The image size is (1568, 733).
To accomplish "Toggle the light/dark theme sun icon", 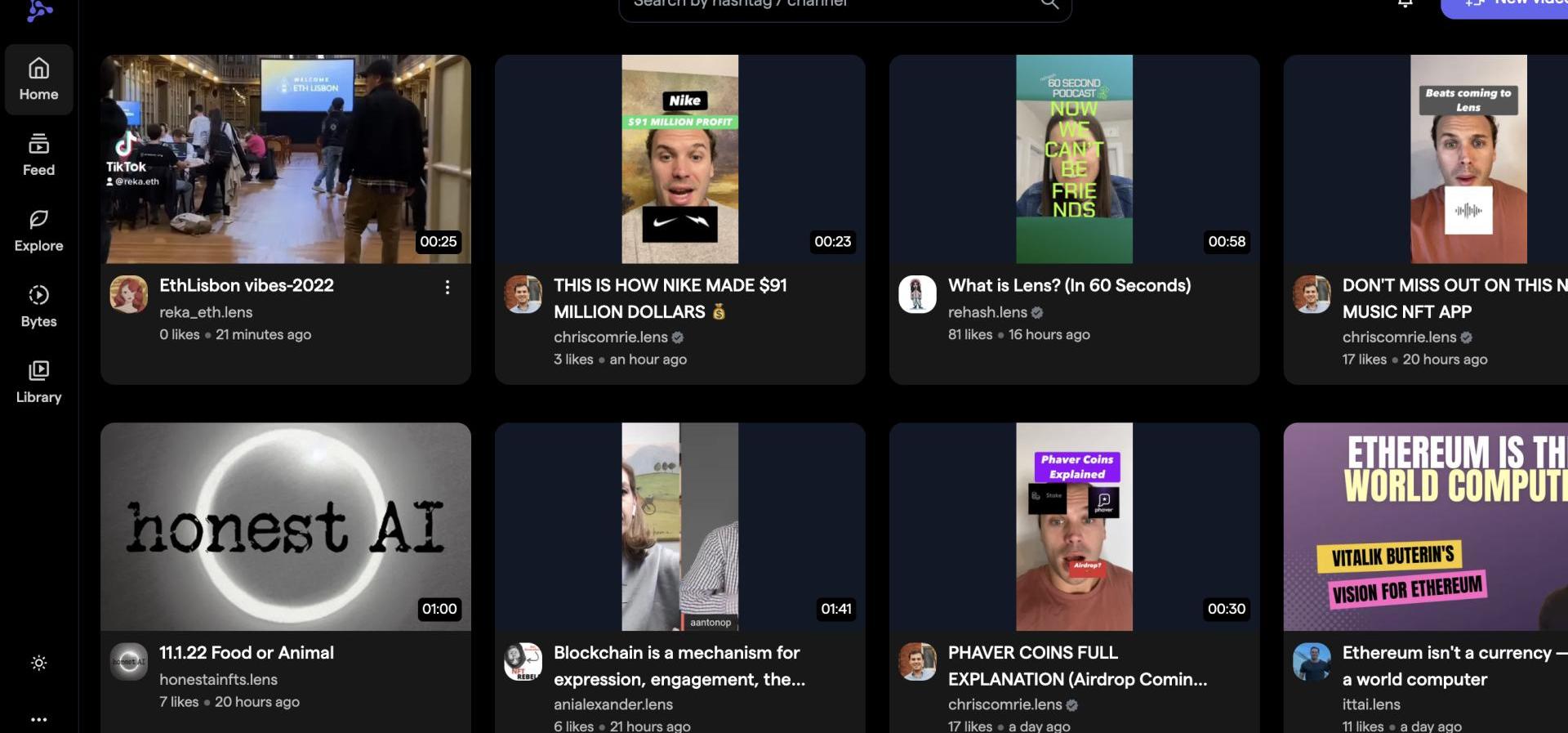I will click(38, 663).
